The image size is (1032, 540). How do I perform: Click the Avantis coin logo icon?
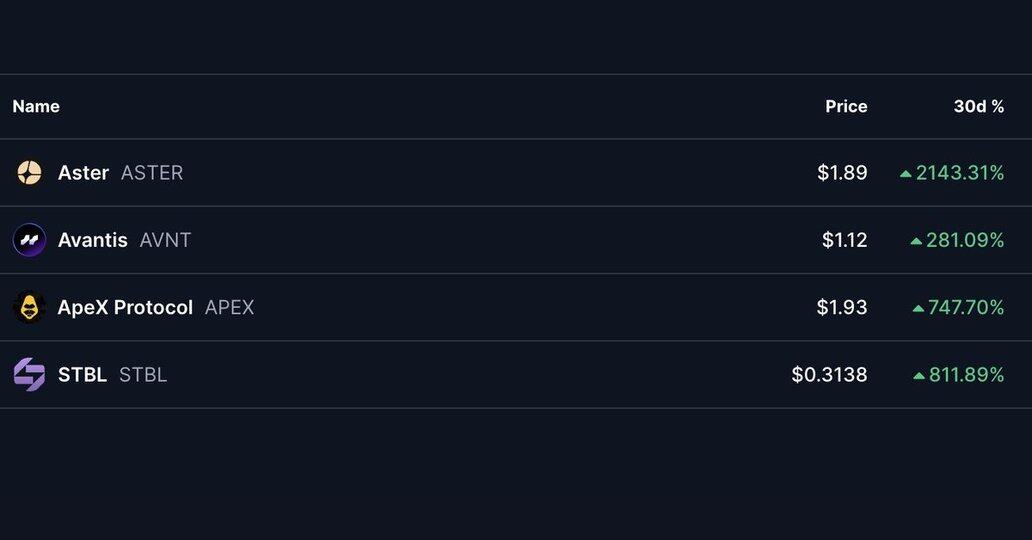click(29, 240)
